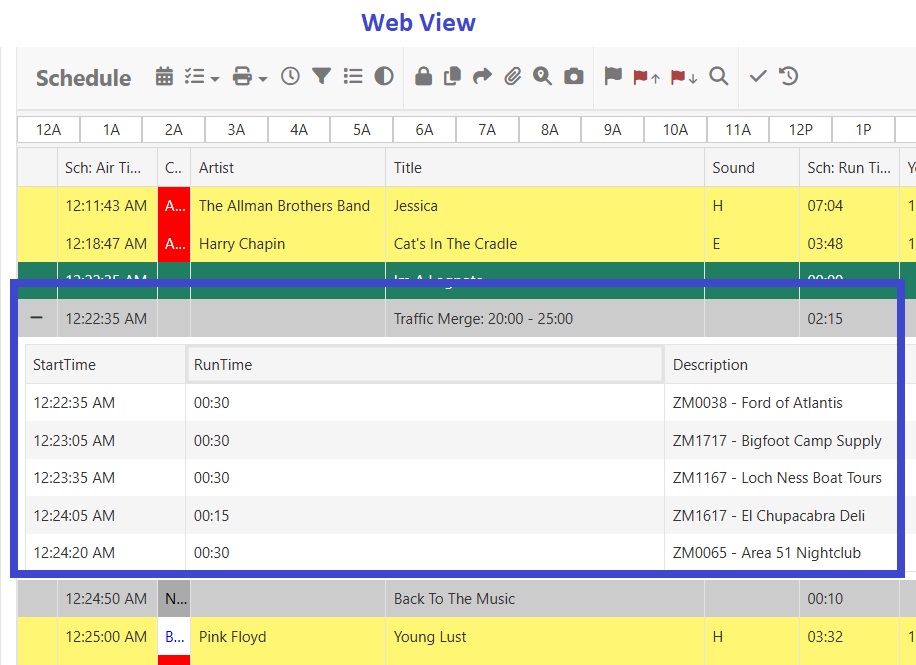
Task: Select the filter funnel icon
Action: coord(320,76)
